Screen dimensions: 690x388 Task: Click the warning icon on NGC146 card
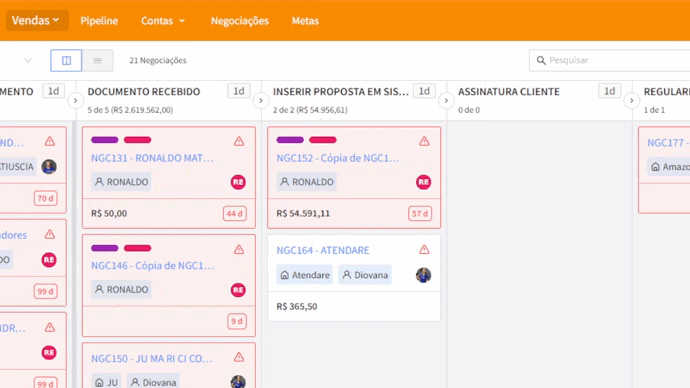pyautogui.click(x=239, y=249)
